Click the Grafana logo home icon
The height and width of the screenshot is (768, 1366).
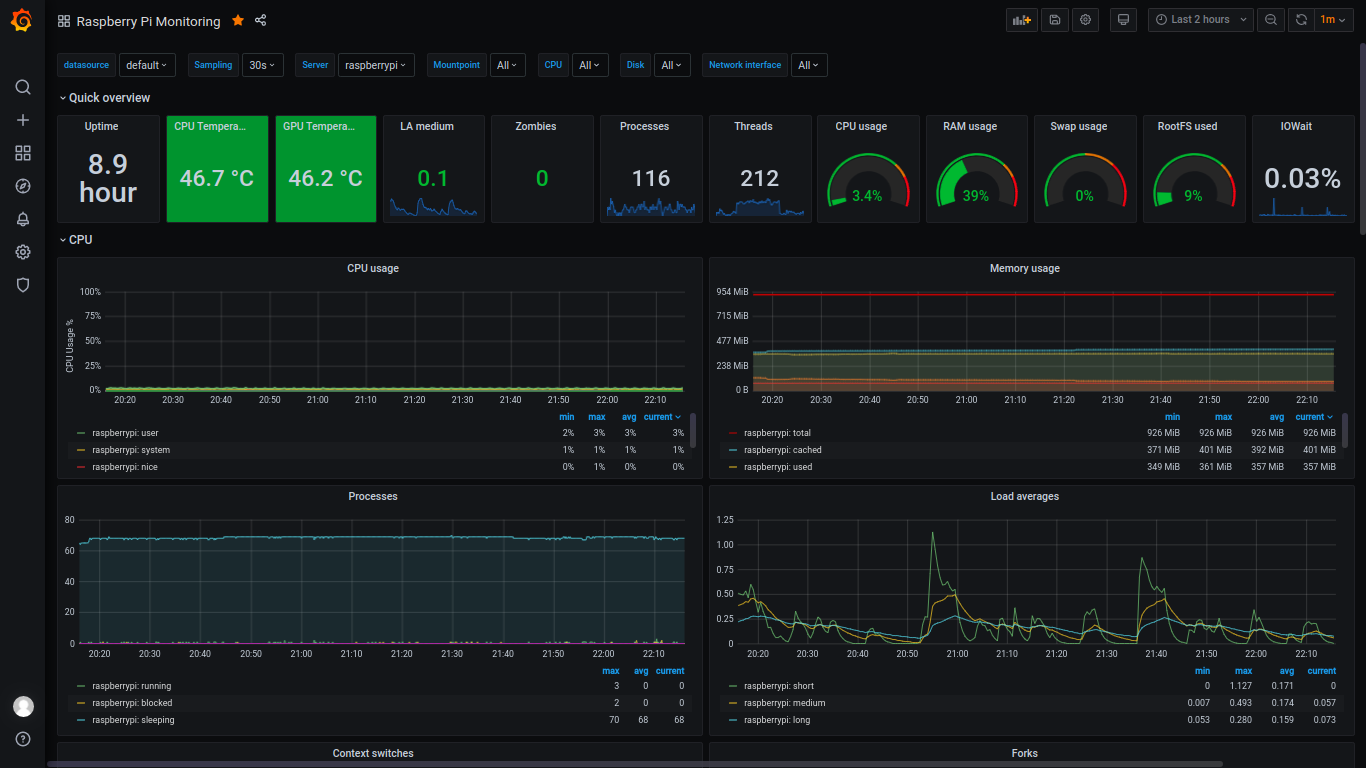click(x=22, y=21)
